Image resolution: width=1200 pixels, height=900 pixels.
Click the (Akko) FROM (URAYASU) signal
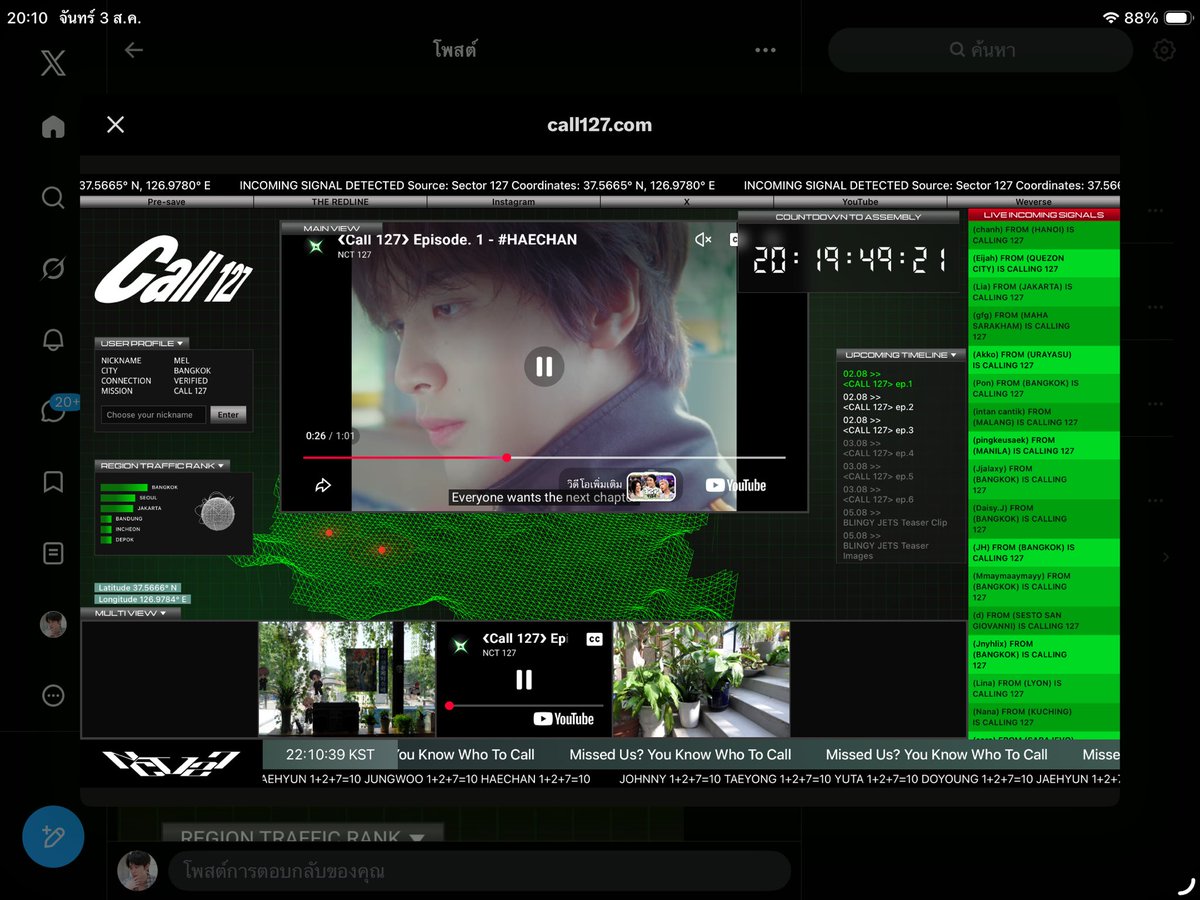pos(1044,360)
